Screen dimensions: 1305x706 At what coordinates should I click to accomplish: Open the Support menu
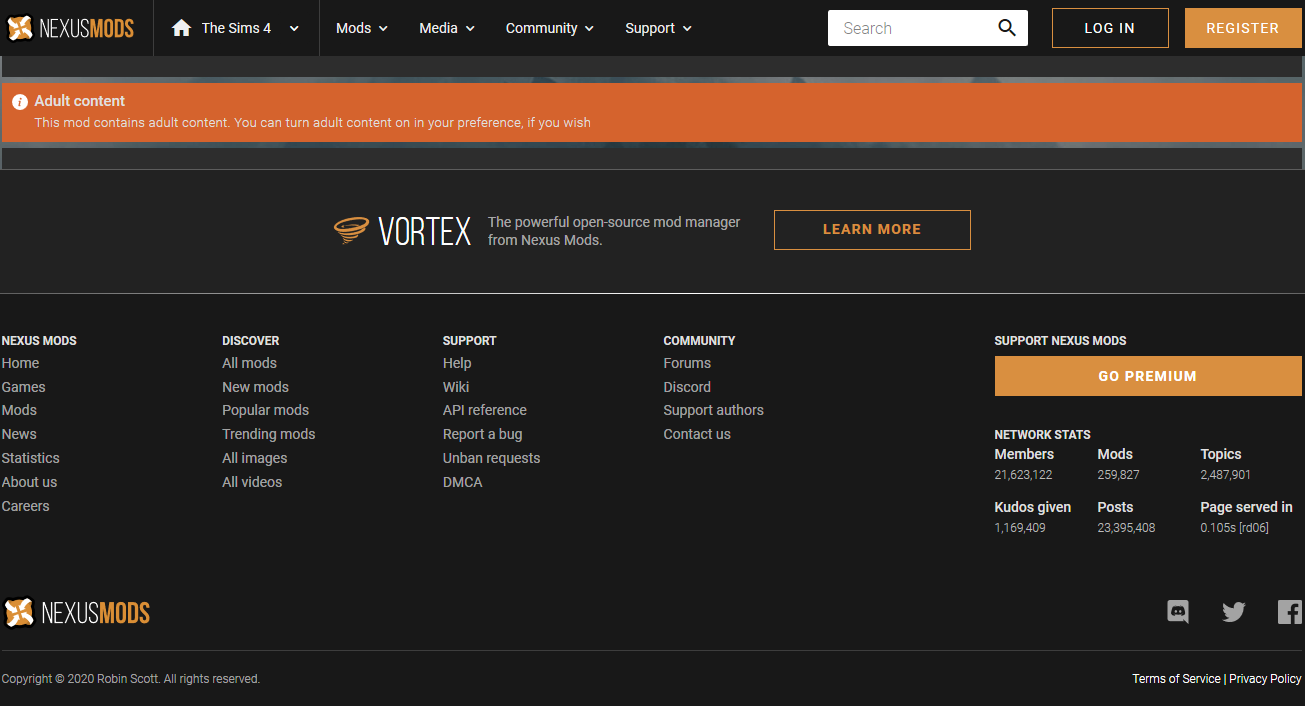(659, 28)
